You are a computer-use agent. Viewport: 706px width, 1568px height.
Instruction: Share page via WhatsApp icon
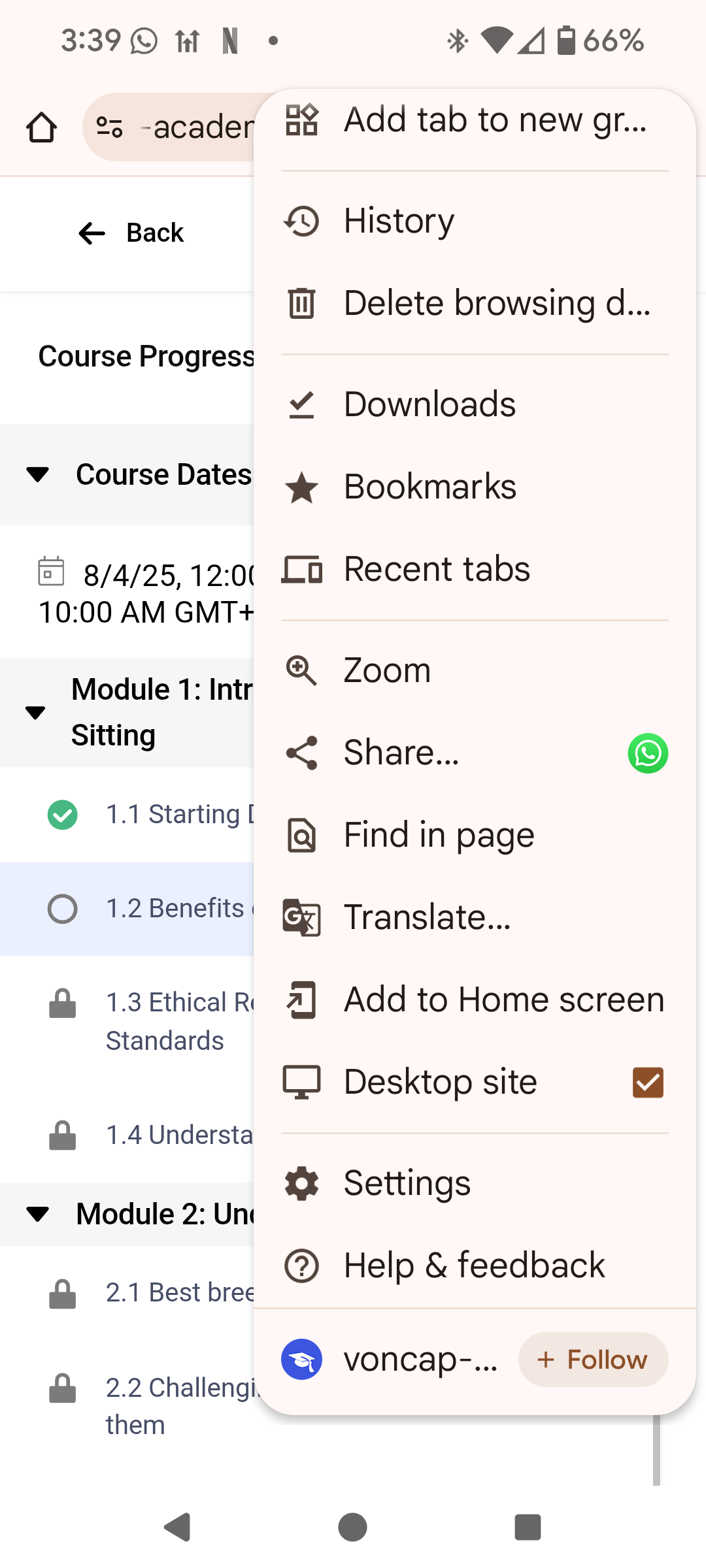pyautogui.click(x=648, y=753)
